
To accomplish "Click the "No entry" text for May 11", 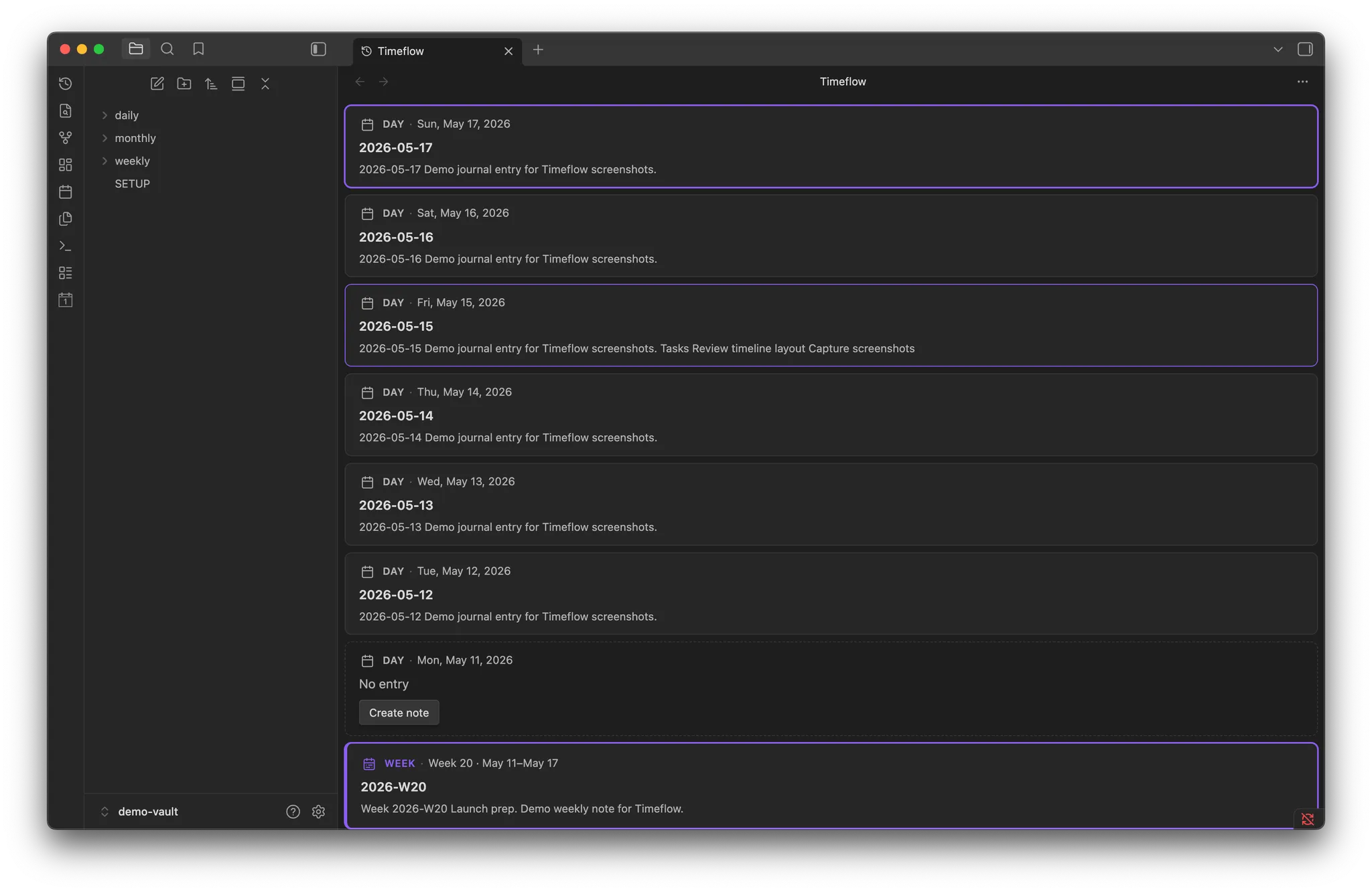I will click(384, 684).
